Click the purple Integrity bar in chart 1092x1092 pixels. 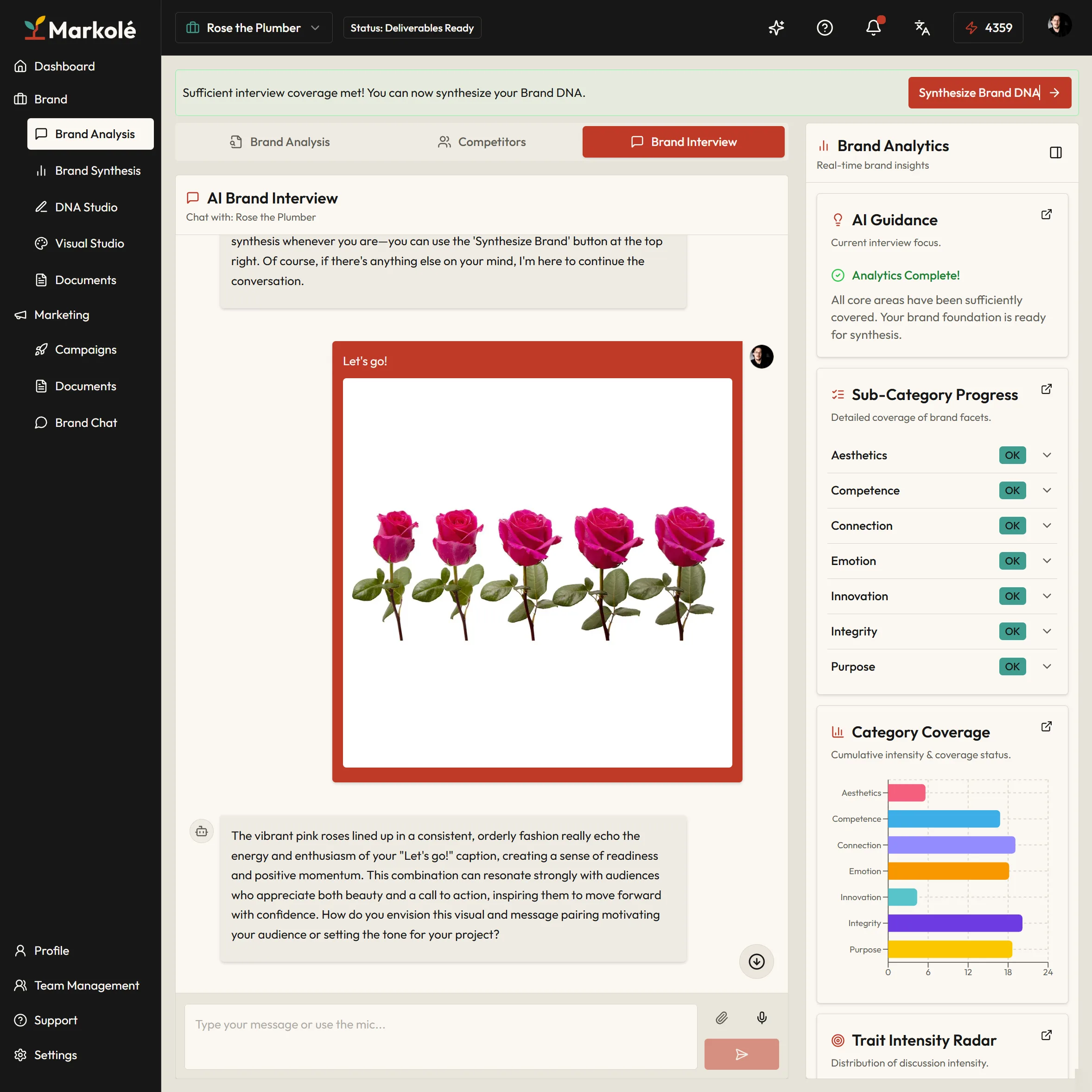[x=955, y=923]
